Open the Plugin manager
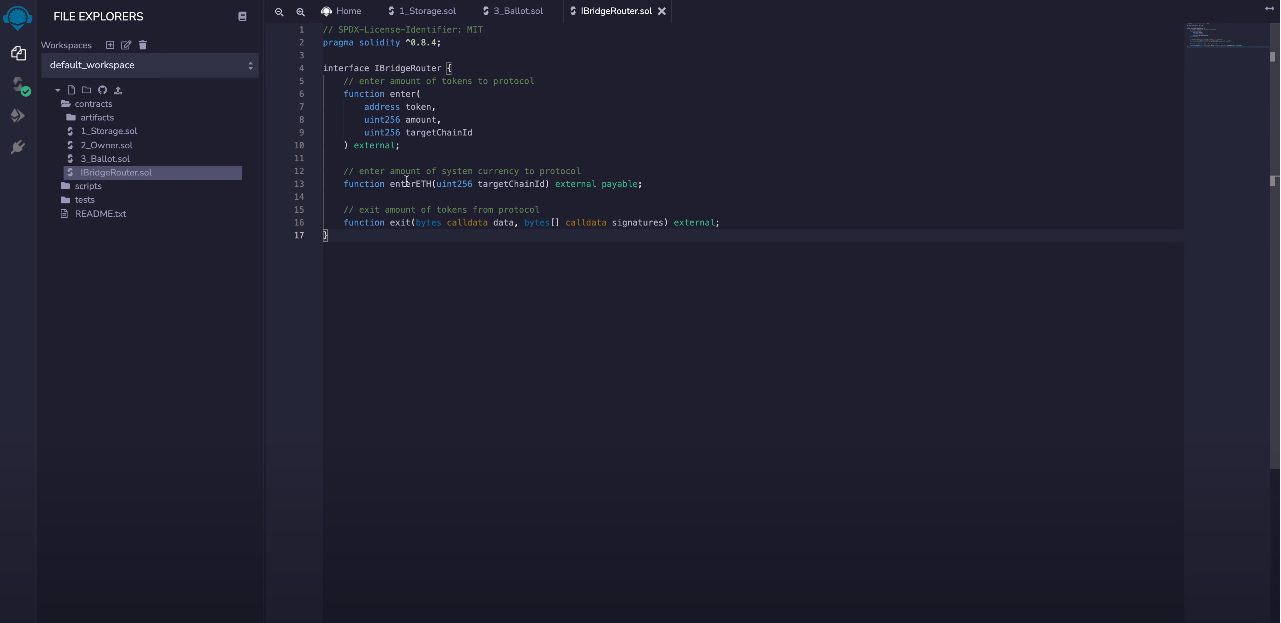The height and width of the screenshot is (623, 1281). [x=18, y=147]
